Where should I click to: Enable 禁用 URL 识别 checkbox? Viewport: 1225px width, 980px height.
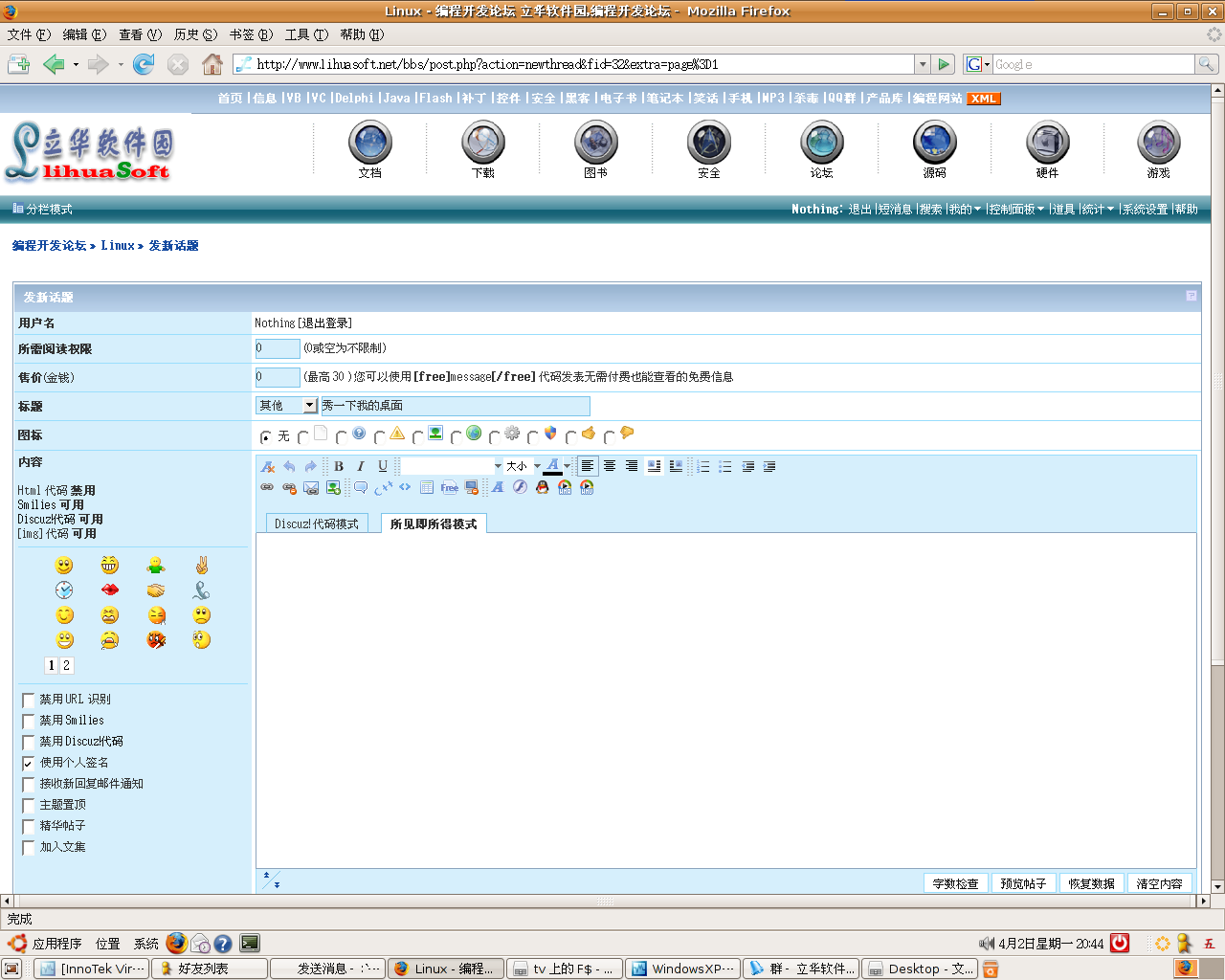pyautogui.click(x=29, y=700)
